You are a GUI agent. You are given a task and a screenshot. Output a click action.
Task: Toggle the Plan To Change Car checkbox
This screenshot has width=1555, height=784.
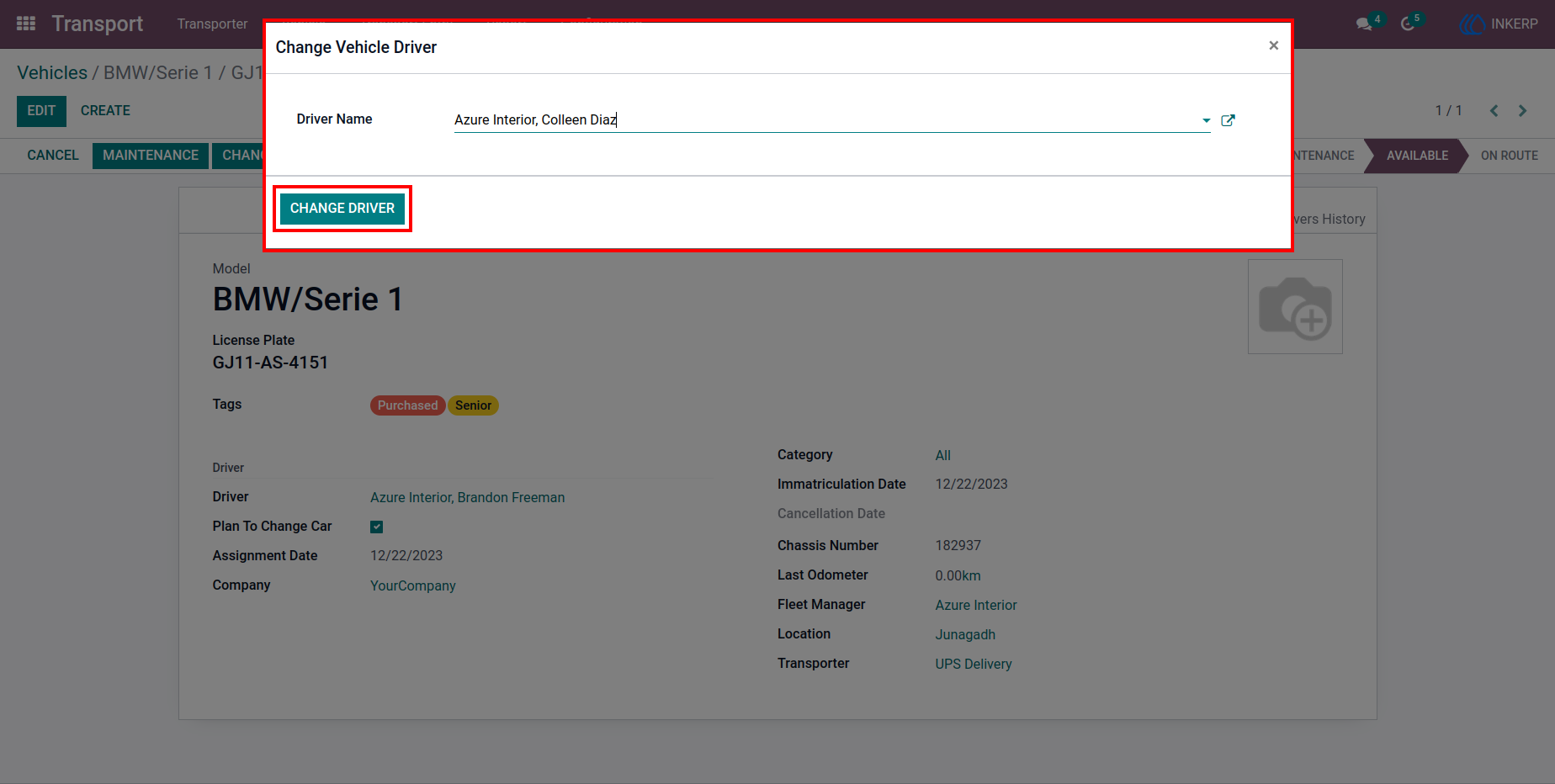[x=377, y=527]
